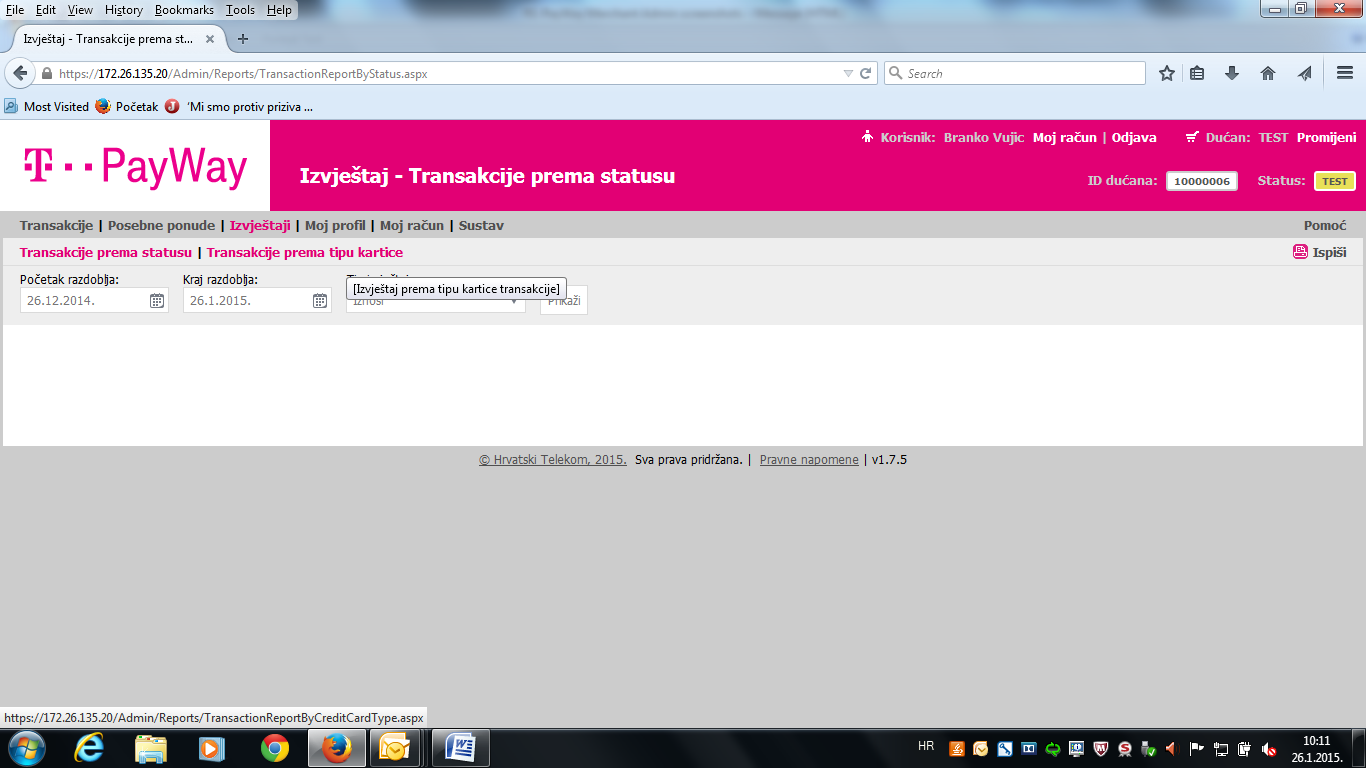Open Windows Explorer folder on taskbar

[x=151, y=748]
